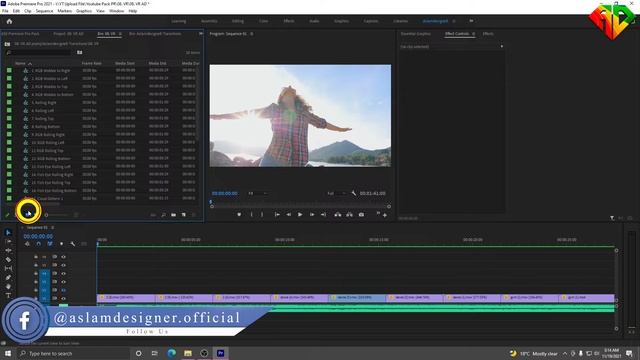Click the find-bin icon beside search field
This screenshot has height=360, width=640.
80,53
